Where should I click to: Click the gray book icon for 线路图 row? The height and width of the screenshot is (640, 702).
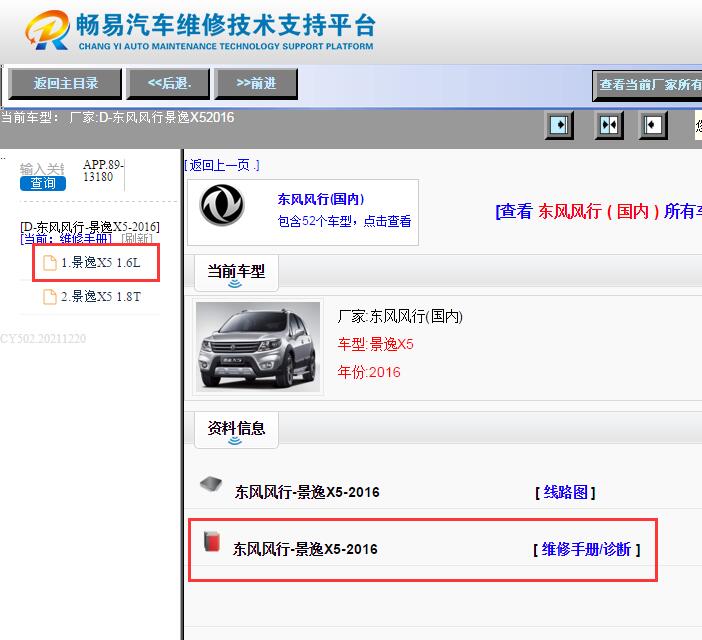(211, 484)
